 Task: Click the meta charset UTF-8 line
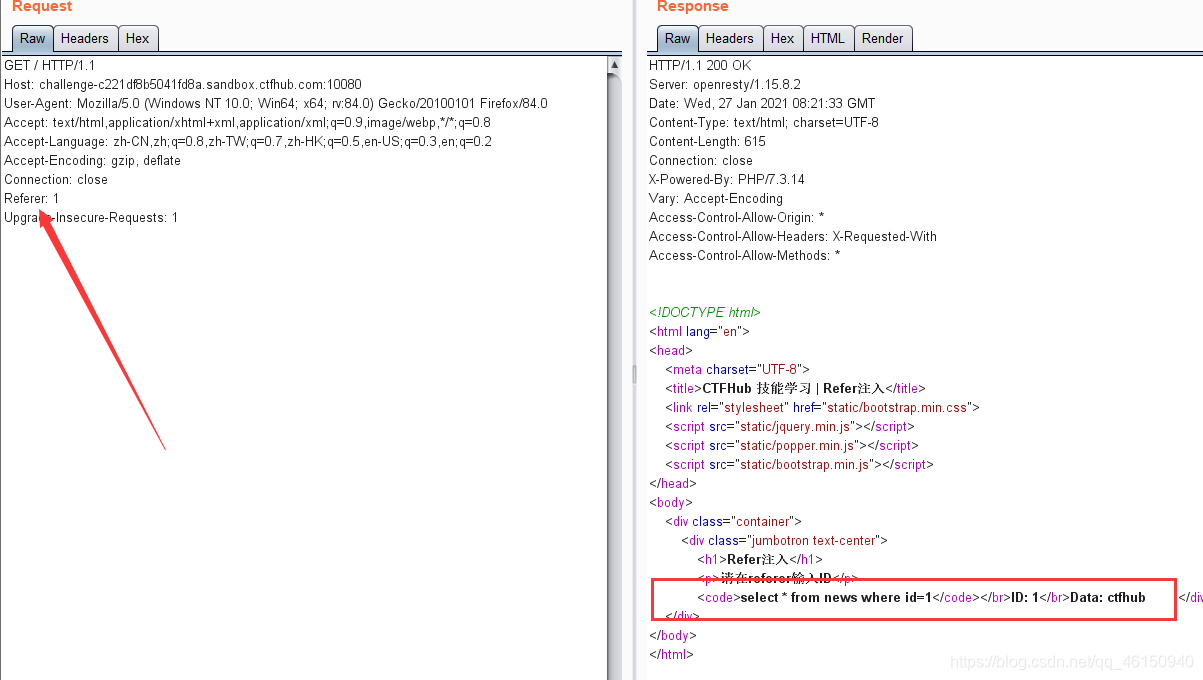coord(737,370)
